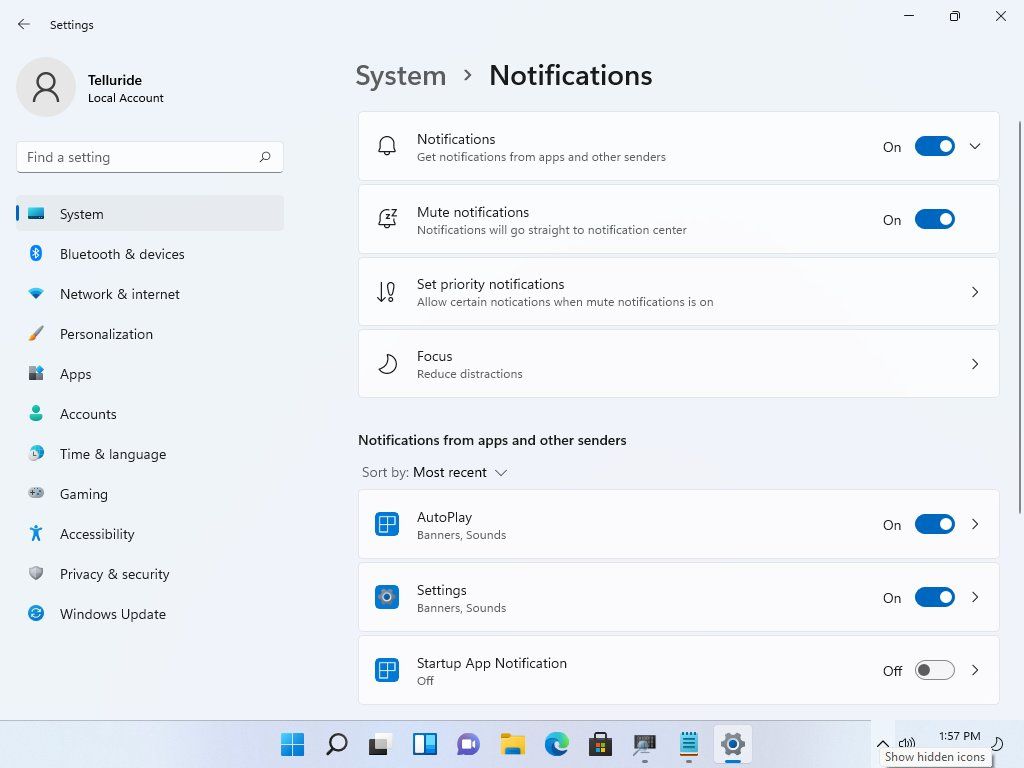Expand the Notifications settings chevron
This screenshot has height=768, width=1024.
(x=975, y=146)
